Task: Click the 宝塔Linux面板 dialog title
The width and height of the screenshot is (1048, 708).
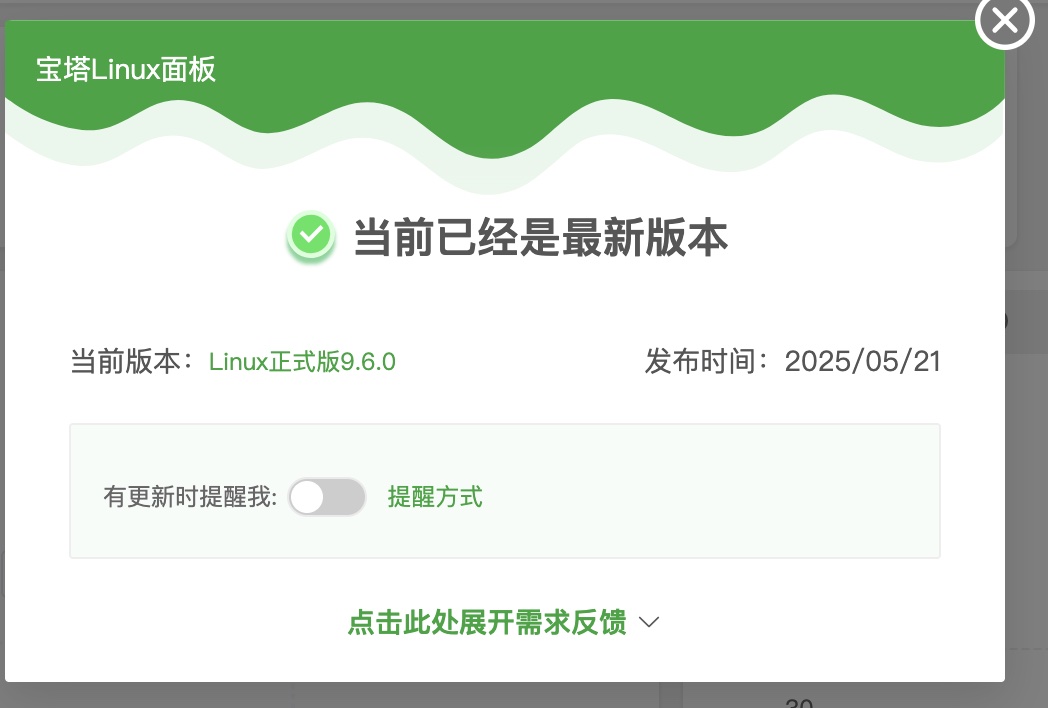Action: (126, 70)
